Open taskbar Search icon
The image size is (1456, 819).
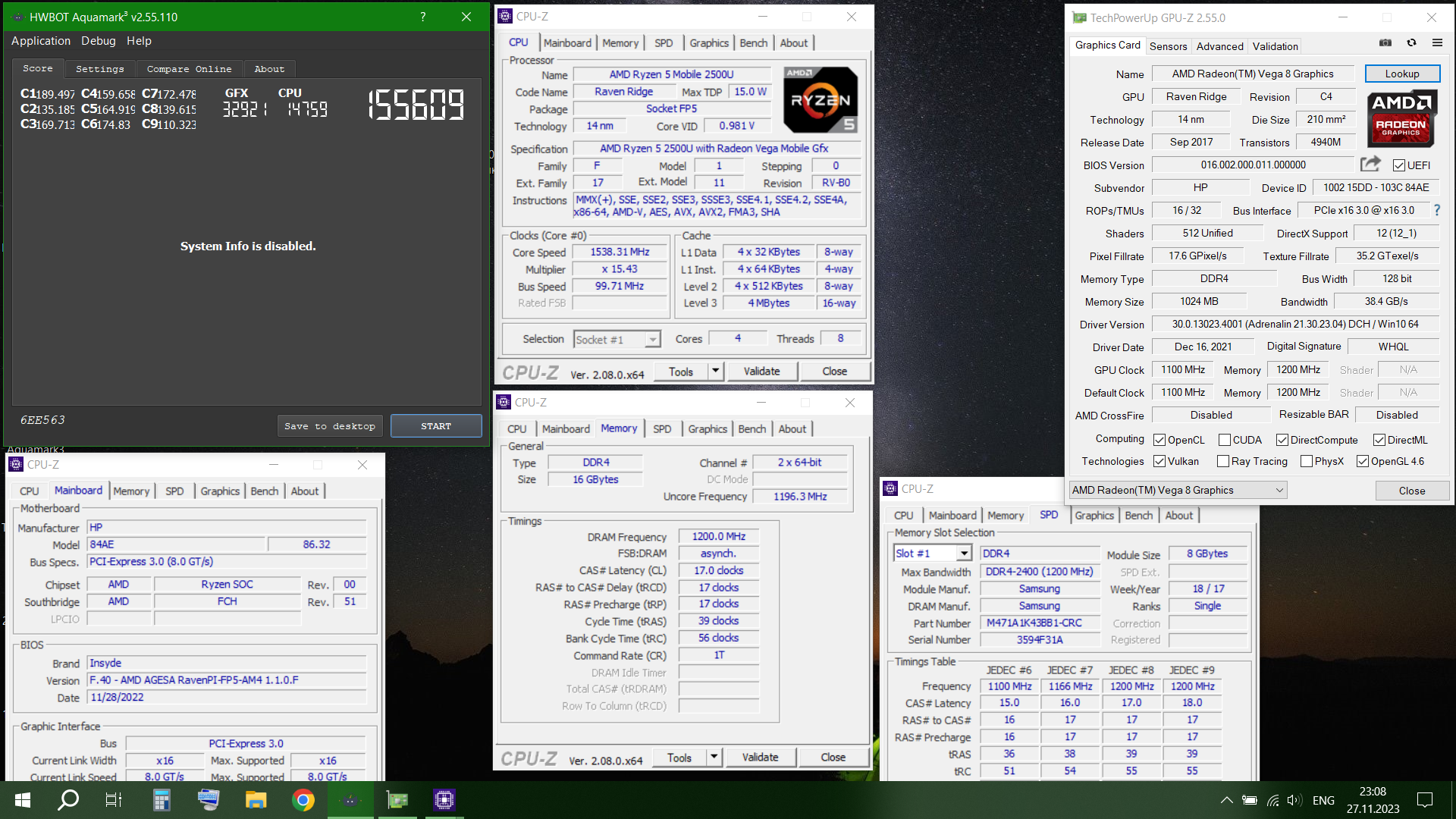[68, 800]
